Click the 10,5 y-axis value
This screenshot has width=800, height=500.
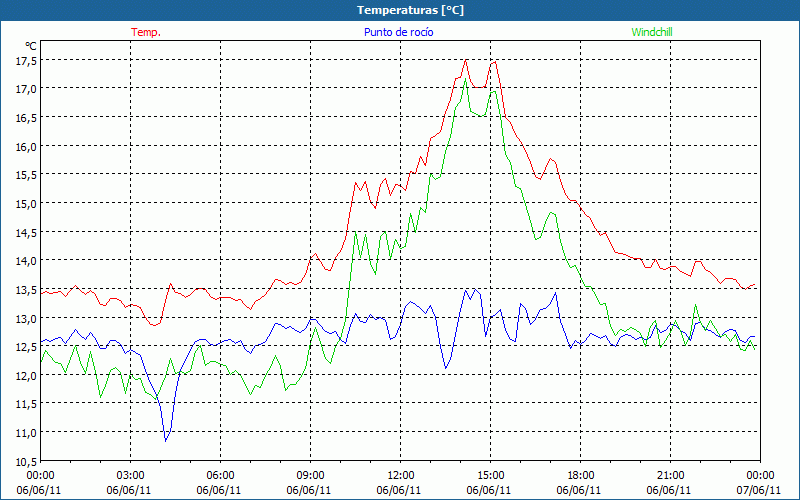(x=26, y=461)
